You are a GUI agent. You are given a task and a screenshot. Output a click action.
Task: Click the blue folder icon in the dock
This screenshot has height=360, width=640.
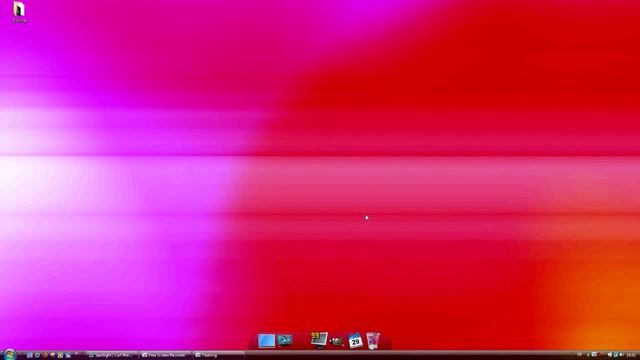(266, 341)
